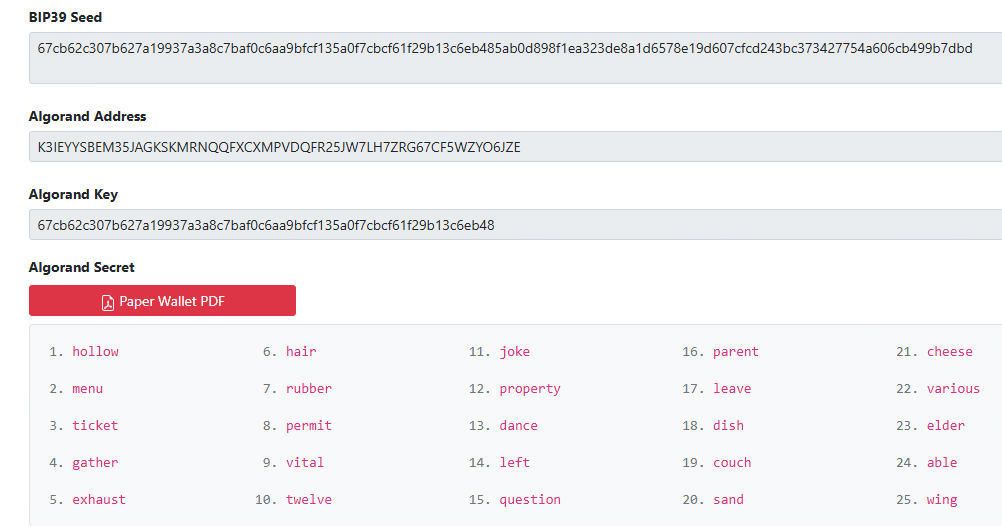The image size is (1002, 526).
Task: Select the word 'property' at number 12
Action: 530,388
